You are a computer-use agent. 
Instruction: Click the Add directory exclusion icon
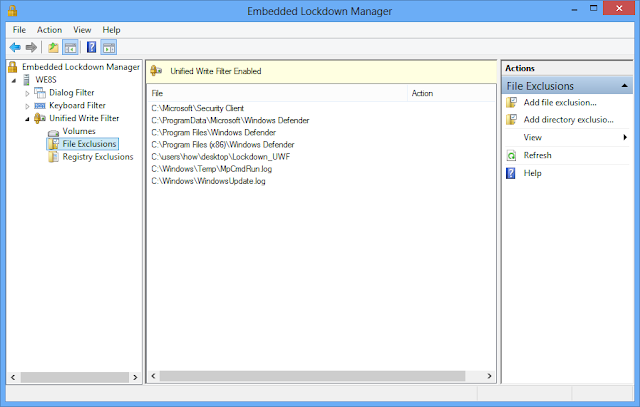[x=511, y=120]
